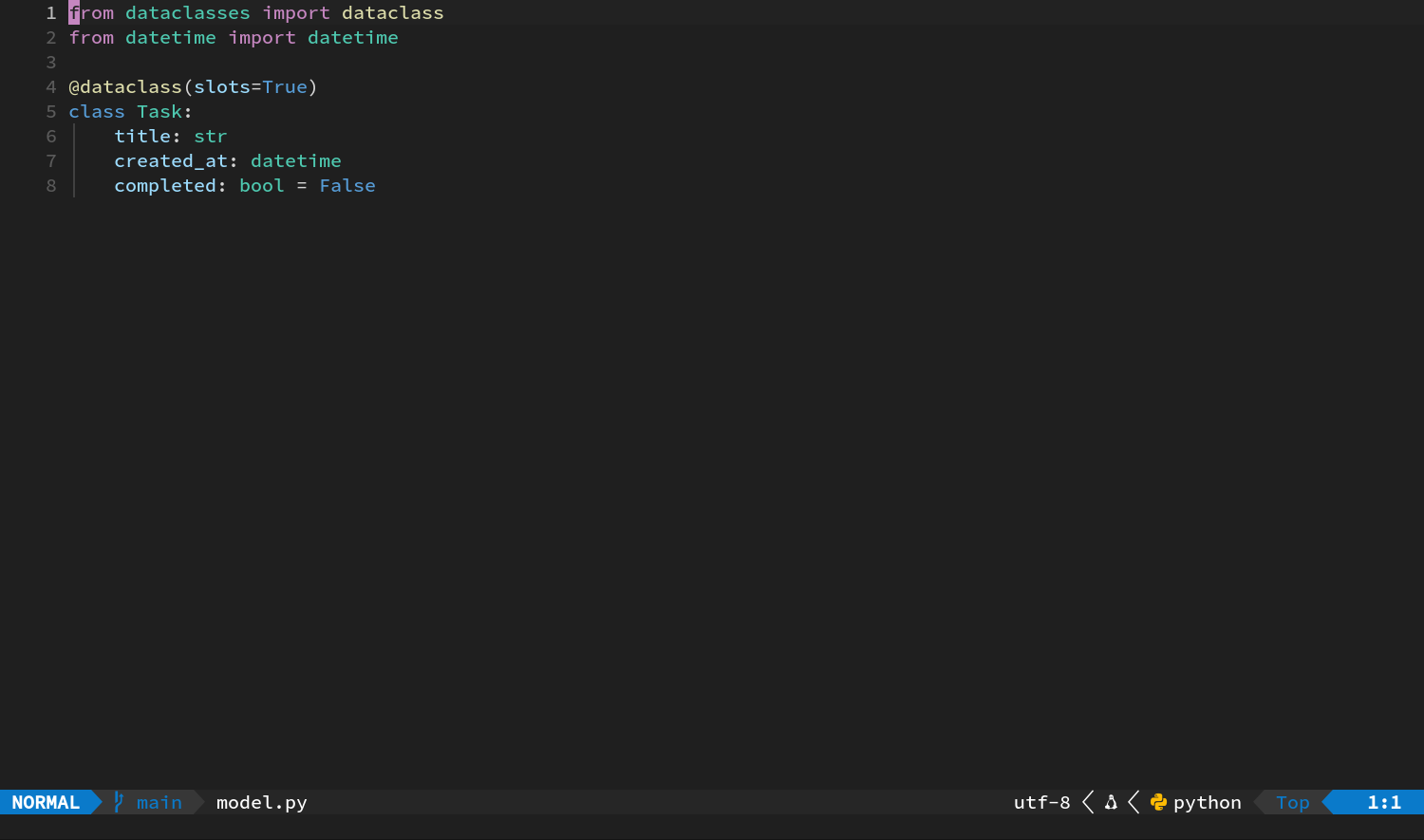Click the Python logo icon in statusline

click(x=1158, y=802)
